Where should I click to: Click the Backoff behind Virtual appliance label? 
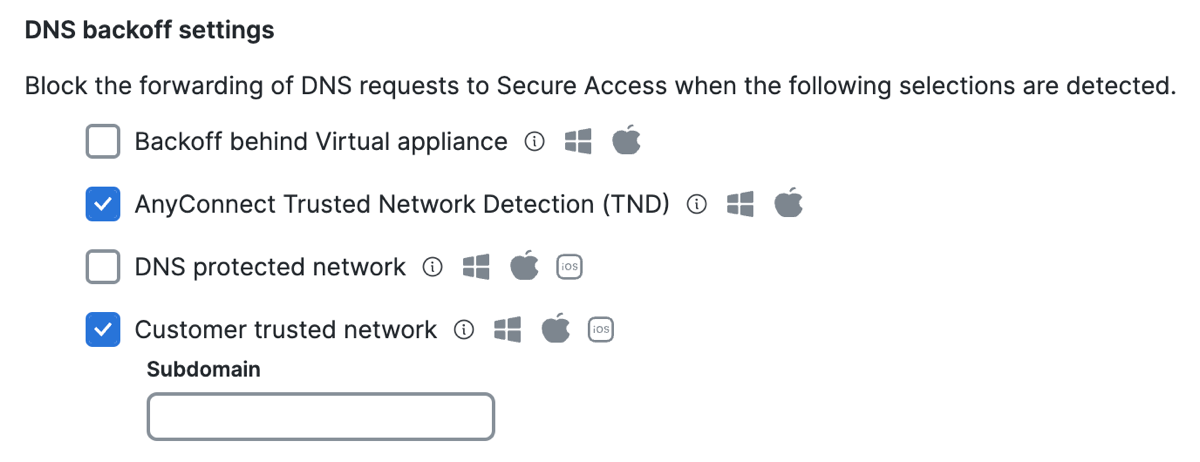point(321,142)
